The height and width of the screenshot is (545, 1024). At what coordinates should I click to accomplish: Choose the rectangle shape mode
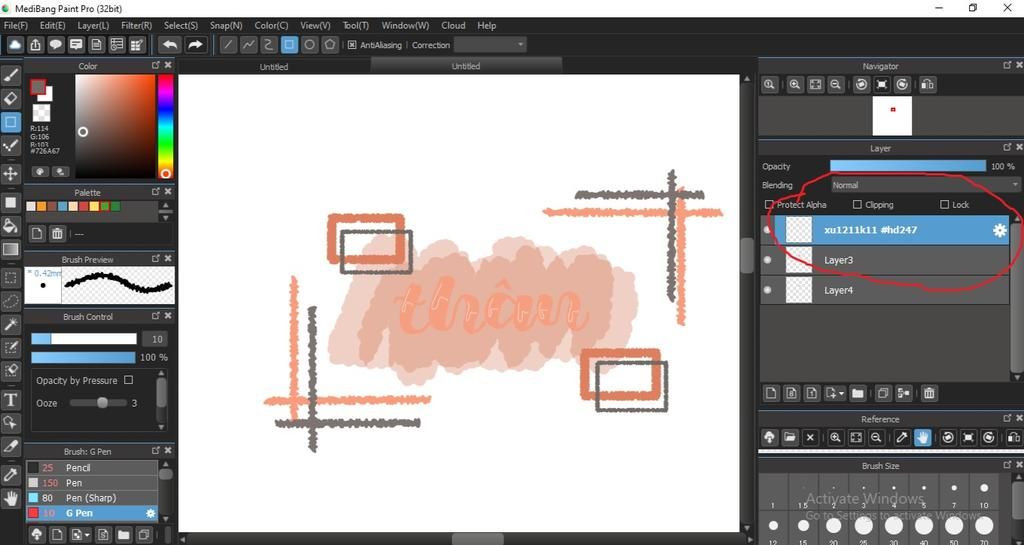[x=289, y=45]
